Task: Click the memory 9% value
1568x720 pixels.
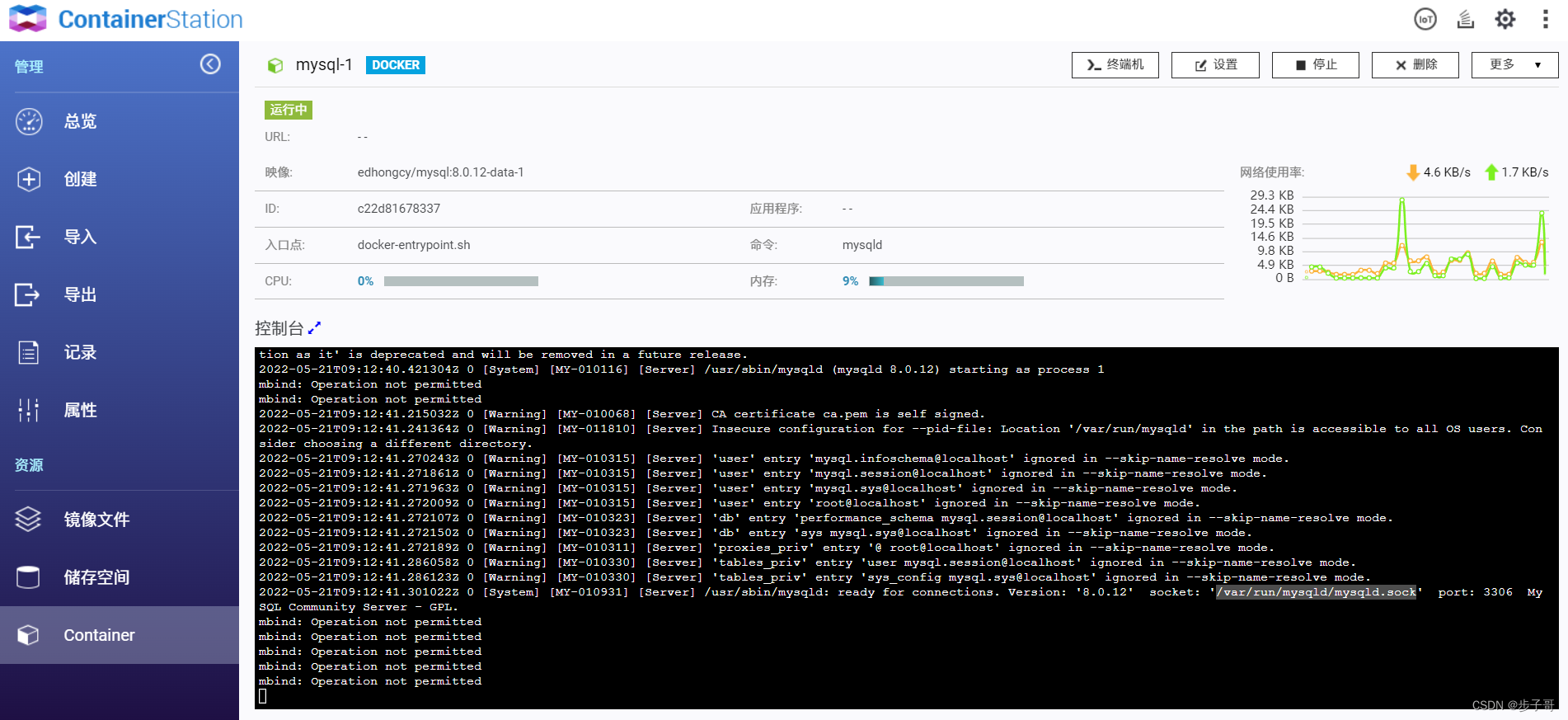Action: (x=850, y=281)
